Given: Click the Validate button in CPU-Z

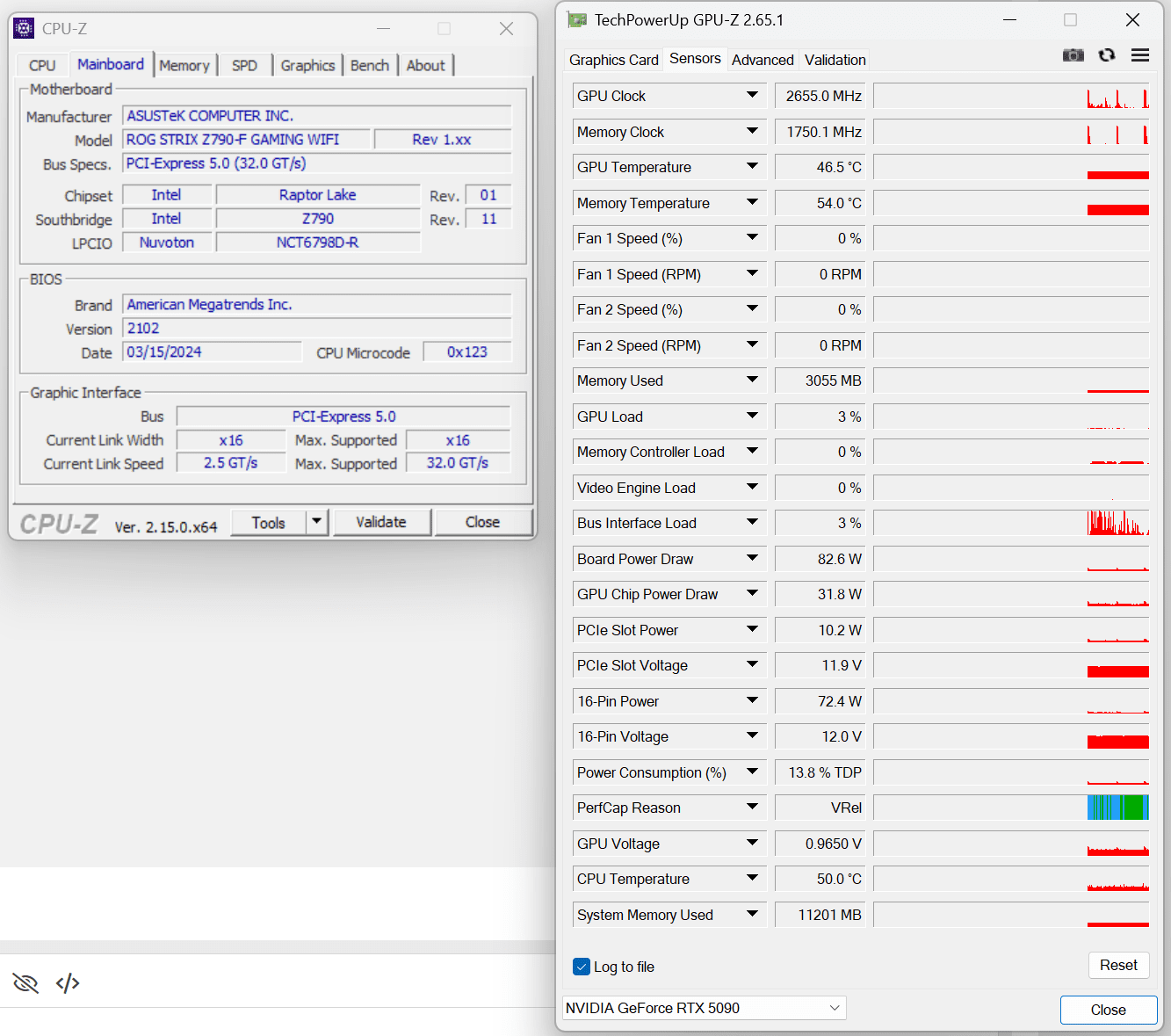Looking at the screenshot, I should (x=381, y=522).
